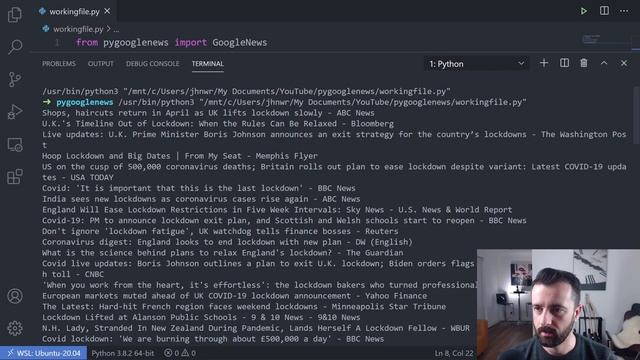Open the errors and warnings count in status bar
Screen dimensions: 640x360
click(180, 353)
